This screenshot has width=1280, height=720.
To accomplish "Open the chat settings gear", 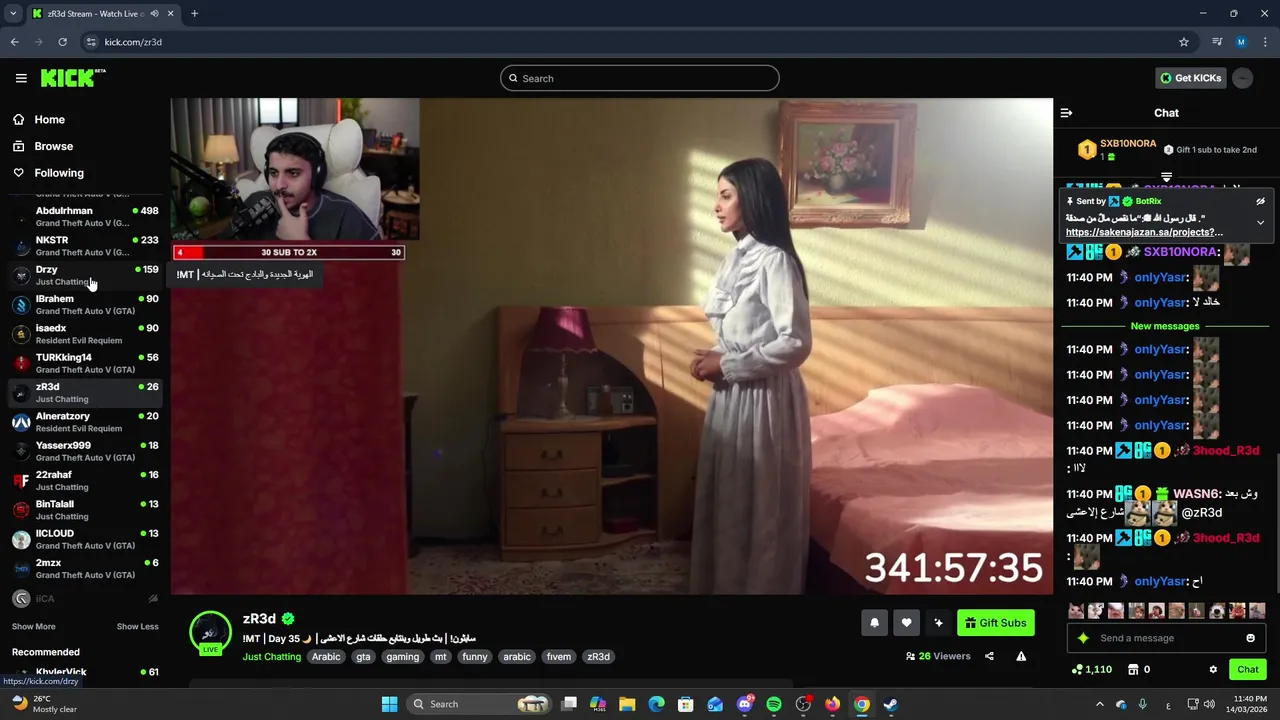I will coord(1213,670).
